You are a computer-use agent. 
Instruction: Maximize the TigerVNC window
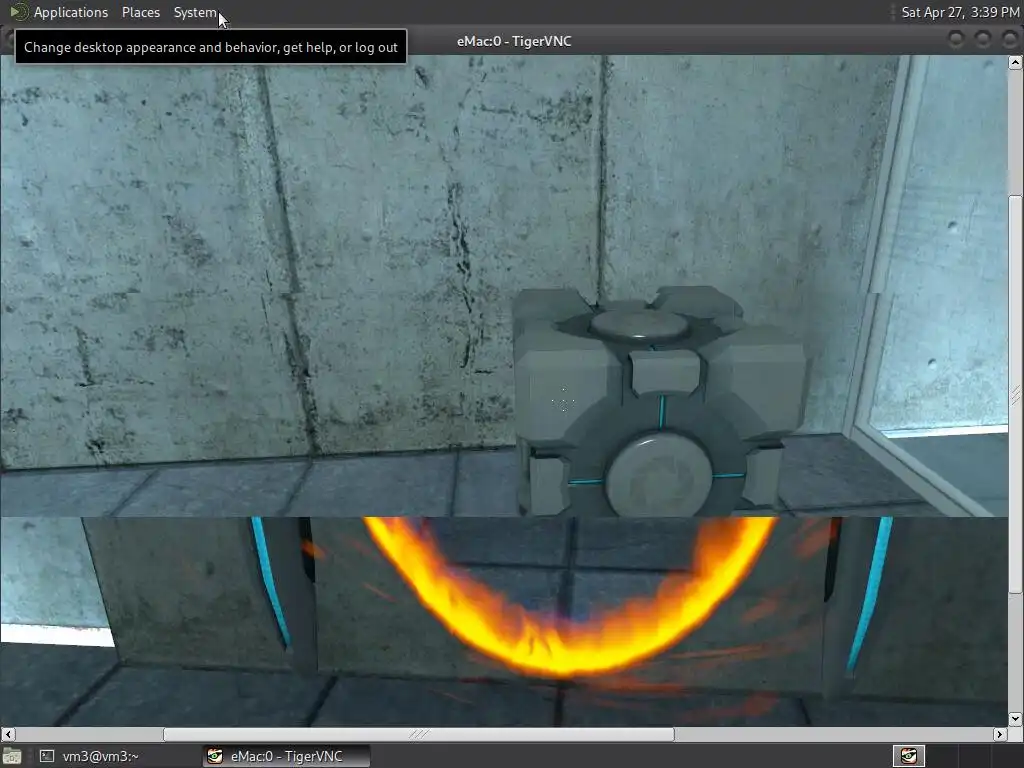pyautogui.click(x=982, y=40)
